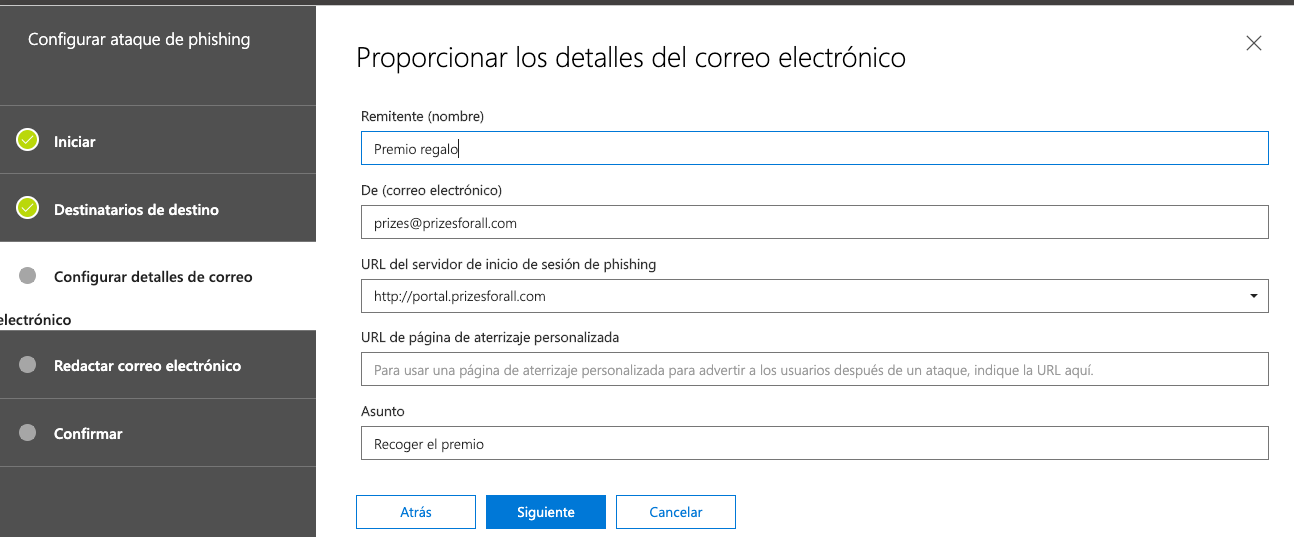Click the green checkmark beside Destinatarios de destino

(x=28, y=209)
